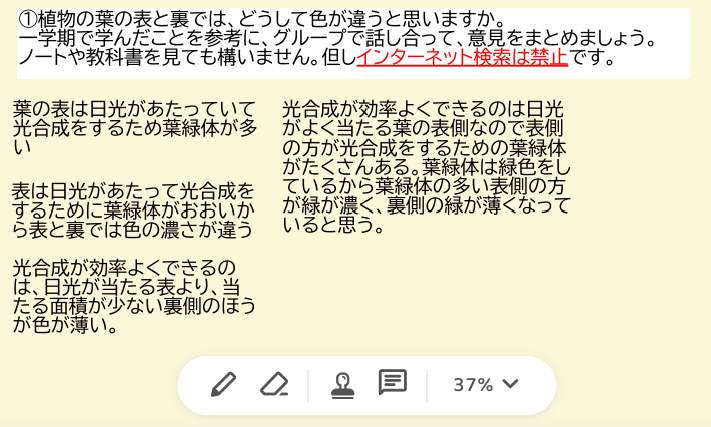The width and height of the screenshot is (711, 427).
Task: Select the eraser tool
Action: pos(274,384)
